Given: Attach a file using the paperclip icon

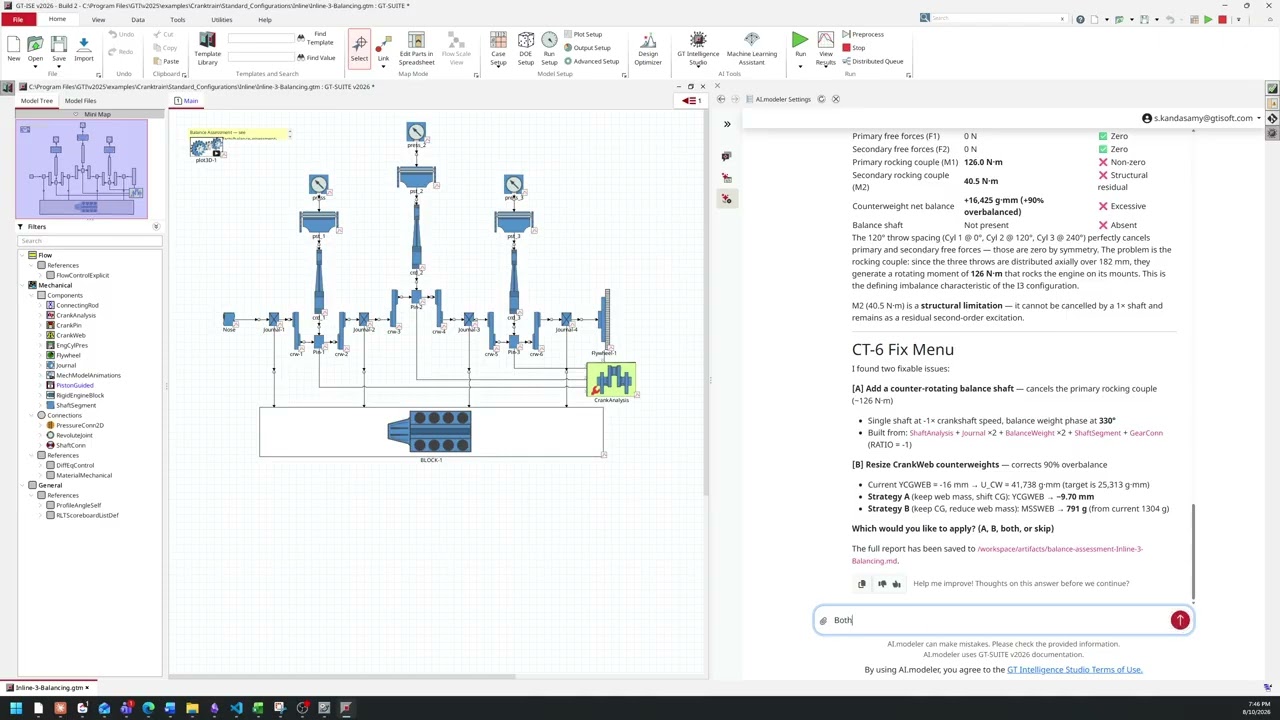Looking at the screenshot, I should [823, 621].
